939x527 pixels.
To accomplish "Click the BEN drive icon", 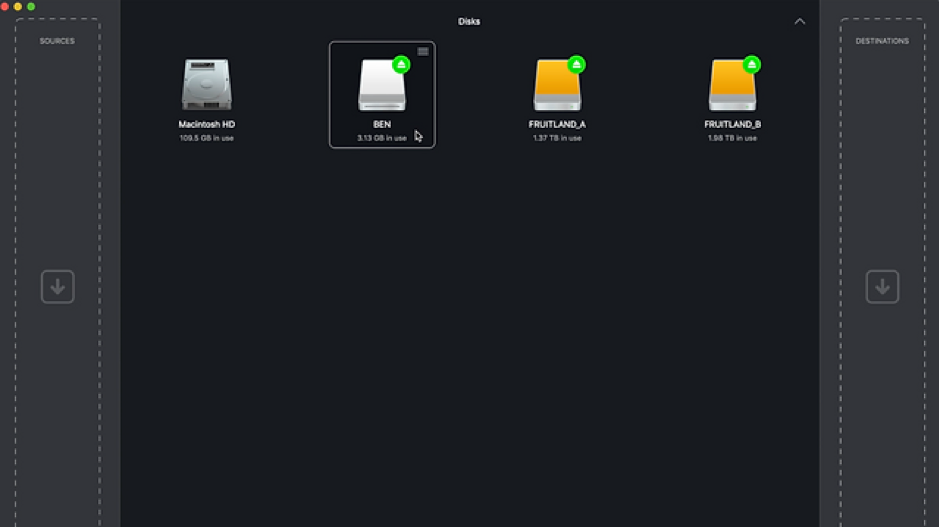I will pos(382,87).
